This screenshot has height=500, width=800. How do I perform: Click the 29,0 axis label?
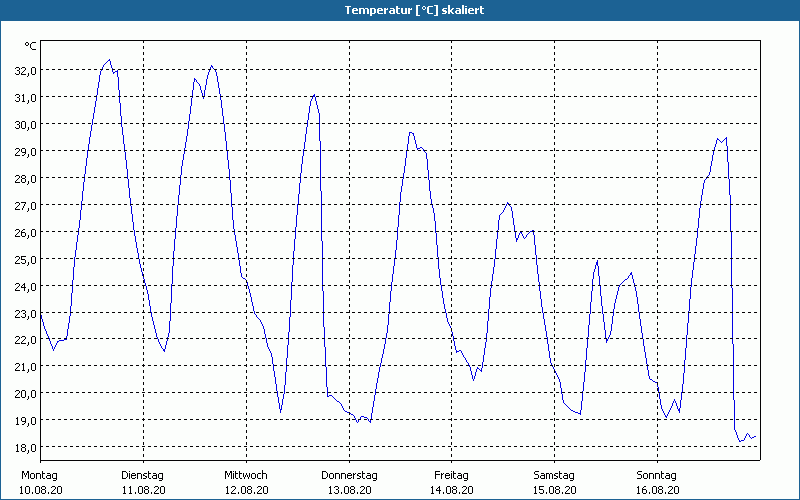click(26, 152)
